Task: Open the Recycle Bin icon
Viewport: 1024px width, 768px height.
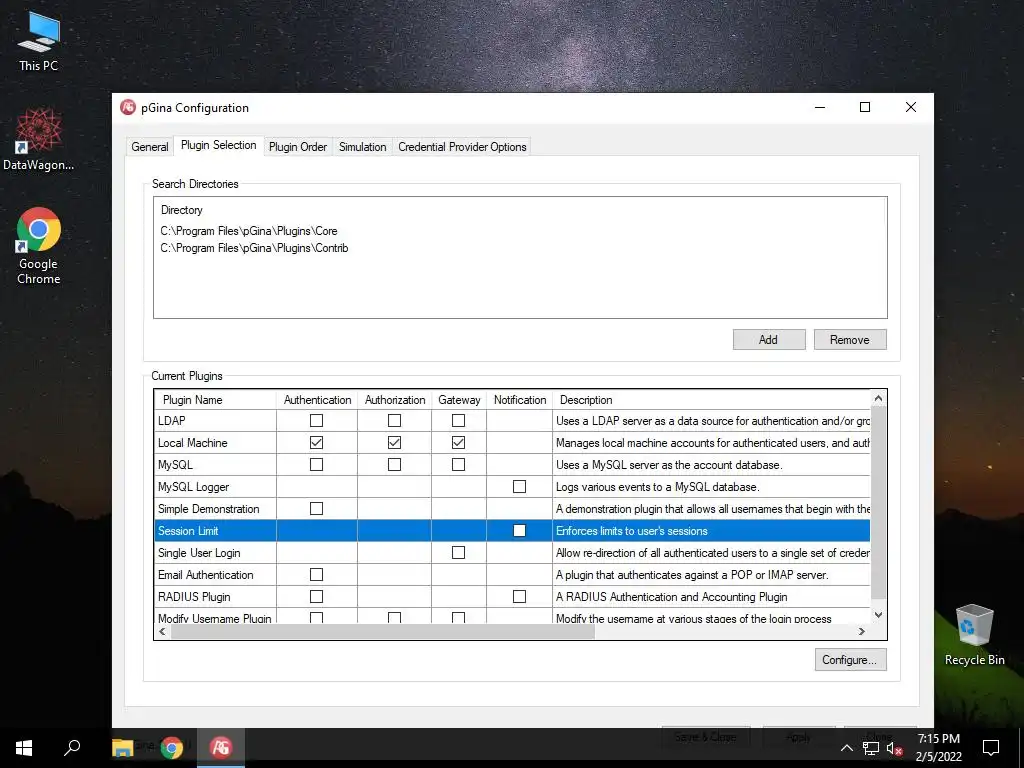Action: click(974, 635)
